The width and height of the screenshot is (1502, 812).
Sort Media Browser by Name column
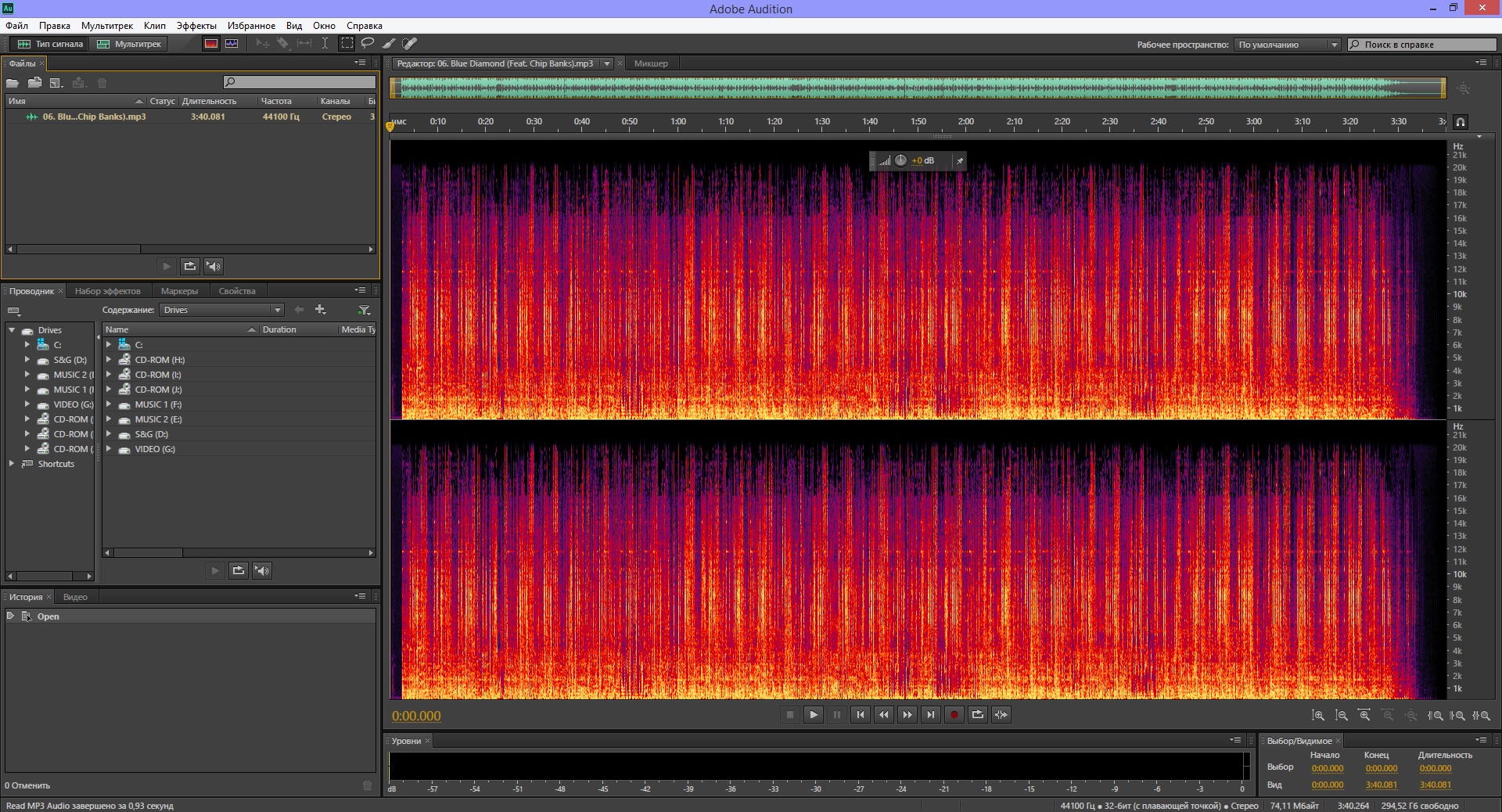[181, 329]
